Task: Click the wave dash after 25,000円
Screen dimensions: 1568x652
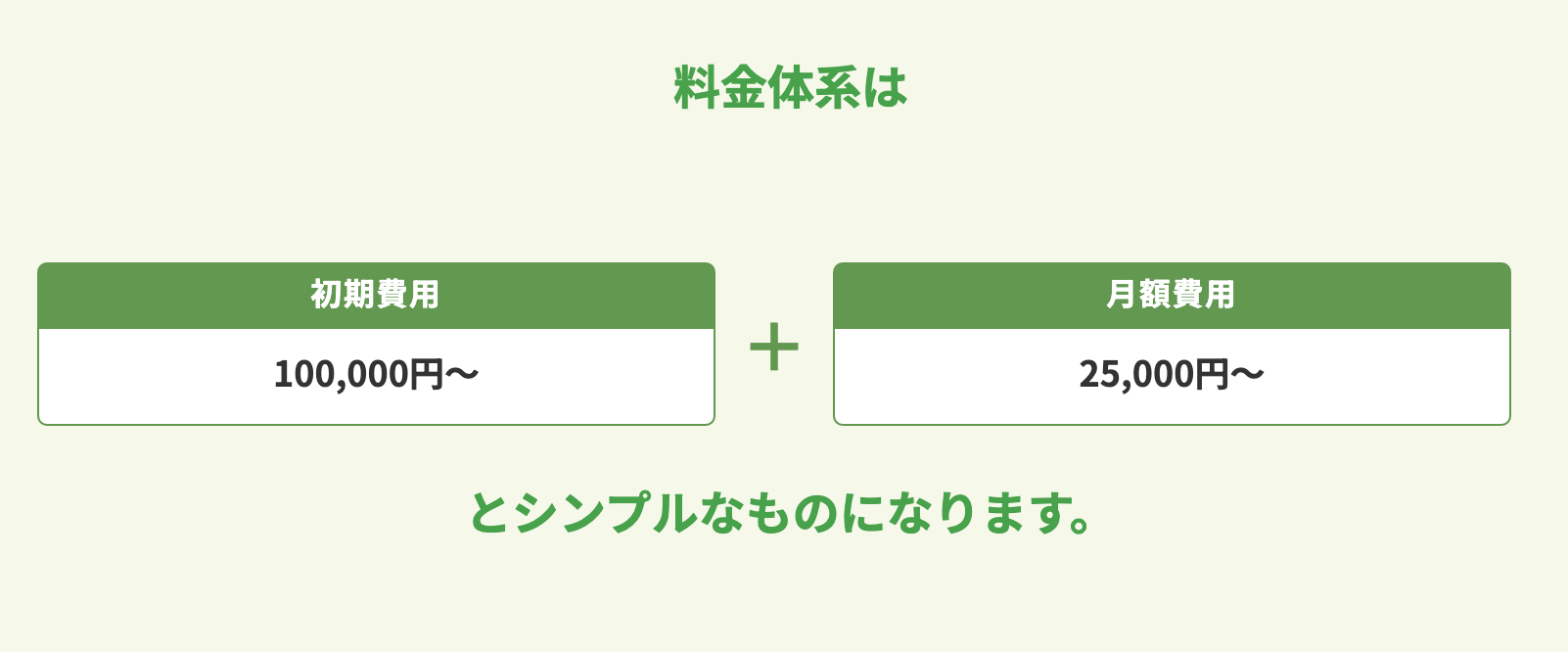Action: (1247, 374)
